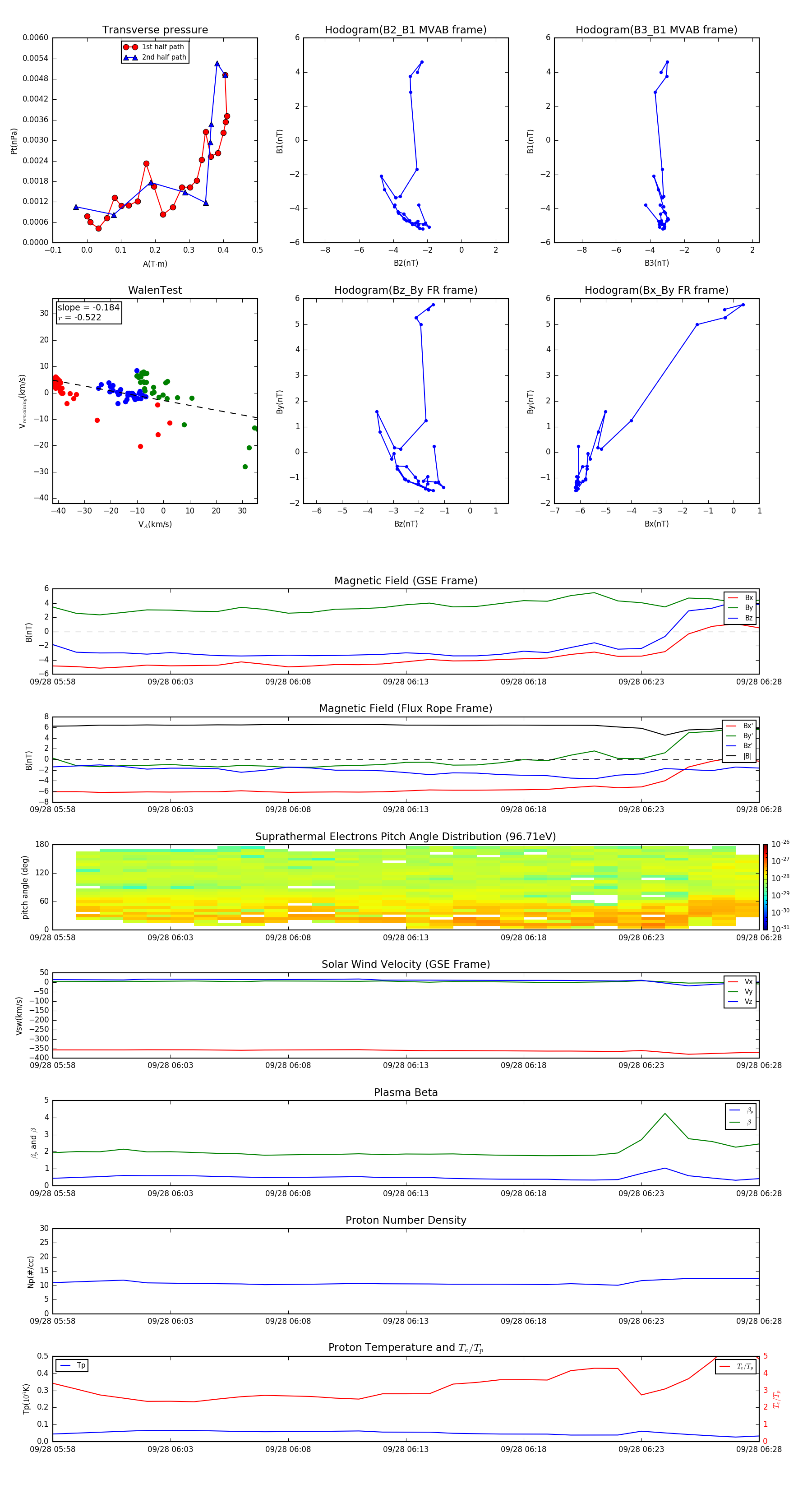Click the 'Proton Temperature and Te/Tp' title
This screenshot has width=812, height=1489.
pos(406,1347)
